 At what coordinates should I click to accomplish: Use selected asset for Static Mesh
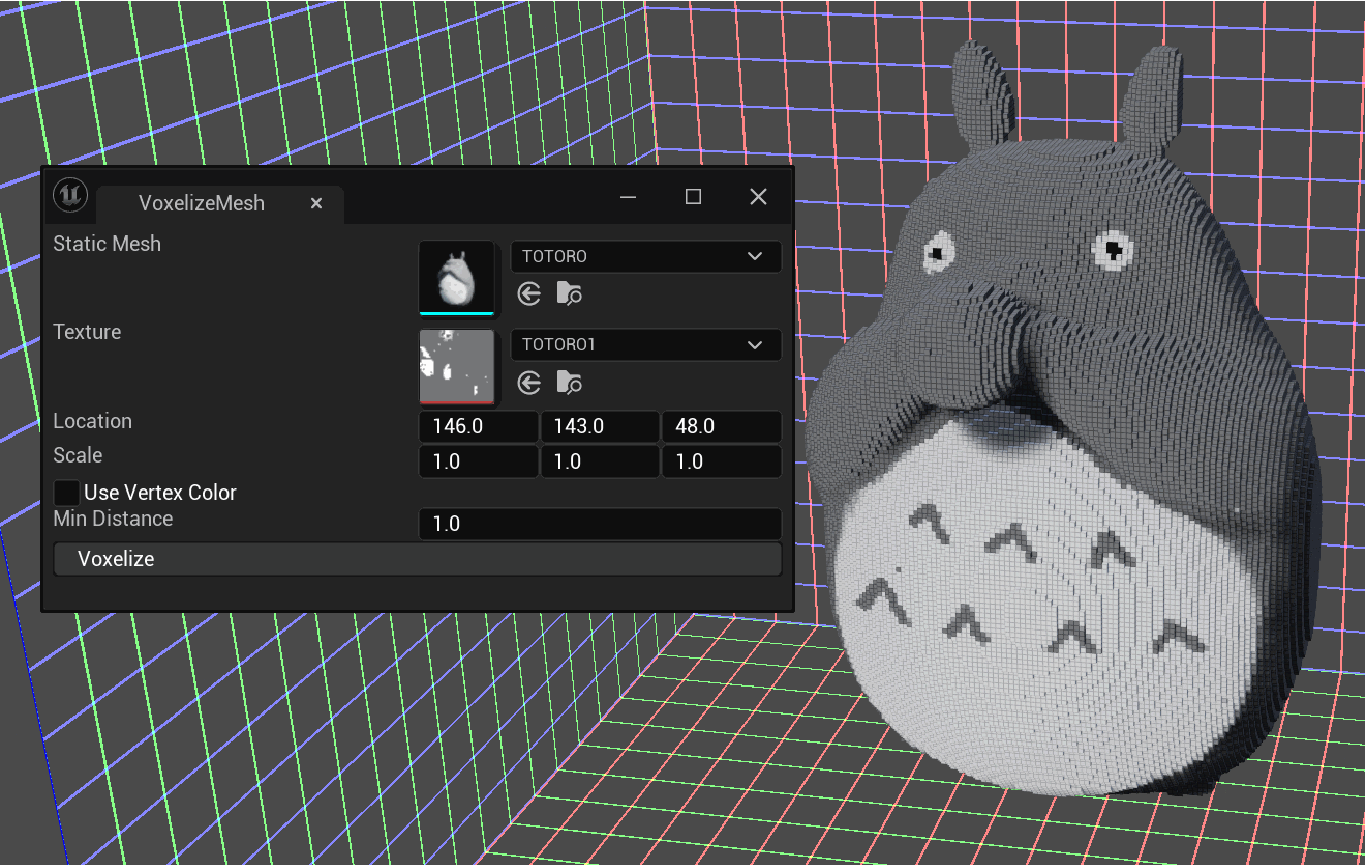[x=530, y=294]
